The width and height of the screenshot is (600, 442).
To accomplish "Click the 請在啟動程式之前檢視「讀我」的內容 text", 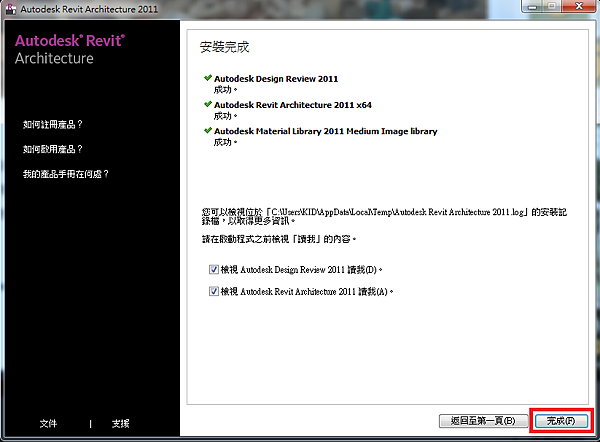I will tap(279, 239).
